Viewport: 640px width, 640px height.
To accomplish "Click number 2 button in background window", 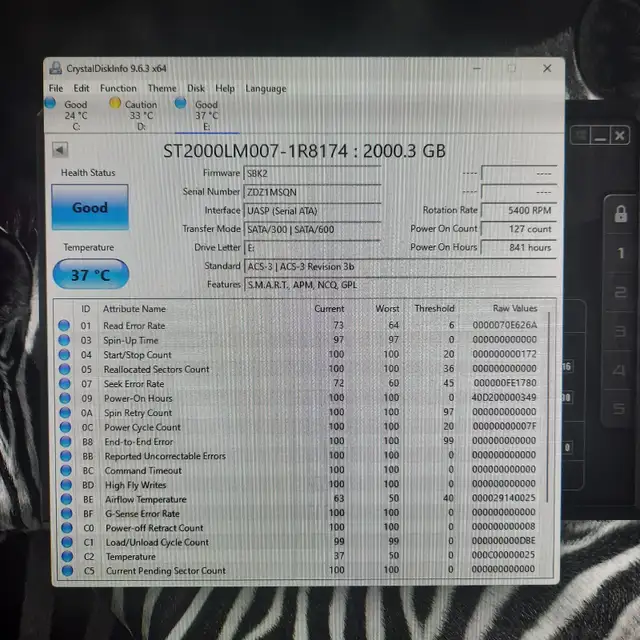I will click(x=620, y=292).
